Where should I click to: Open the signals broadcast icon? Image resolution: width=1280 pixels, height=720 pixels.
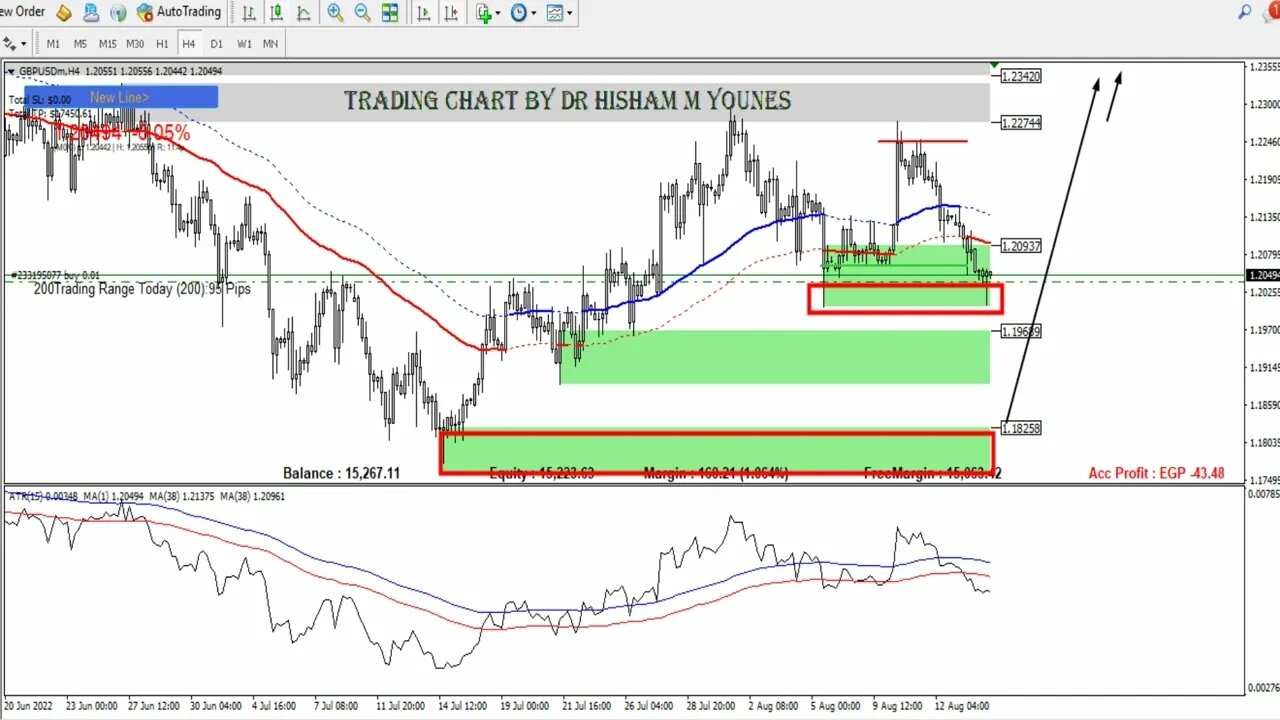click(x=118, y=13)
